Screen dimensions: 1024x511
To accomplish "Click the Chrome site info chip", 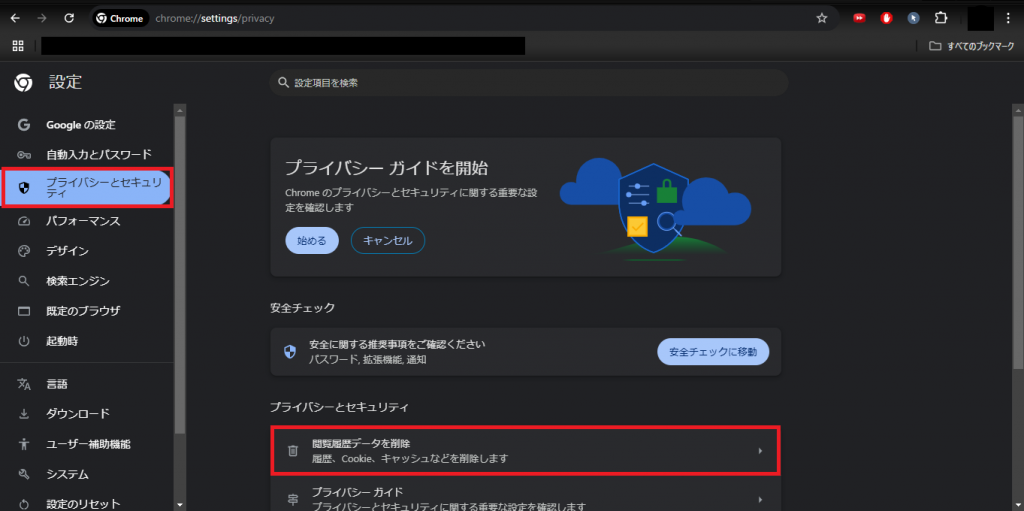I will (x=120, y=18).
